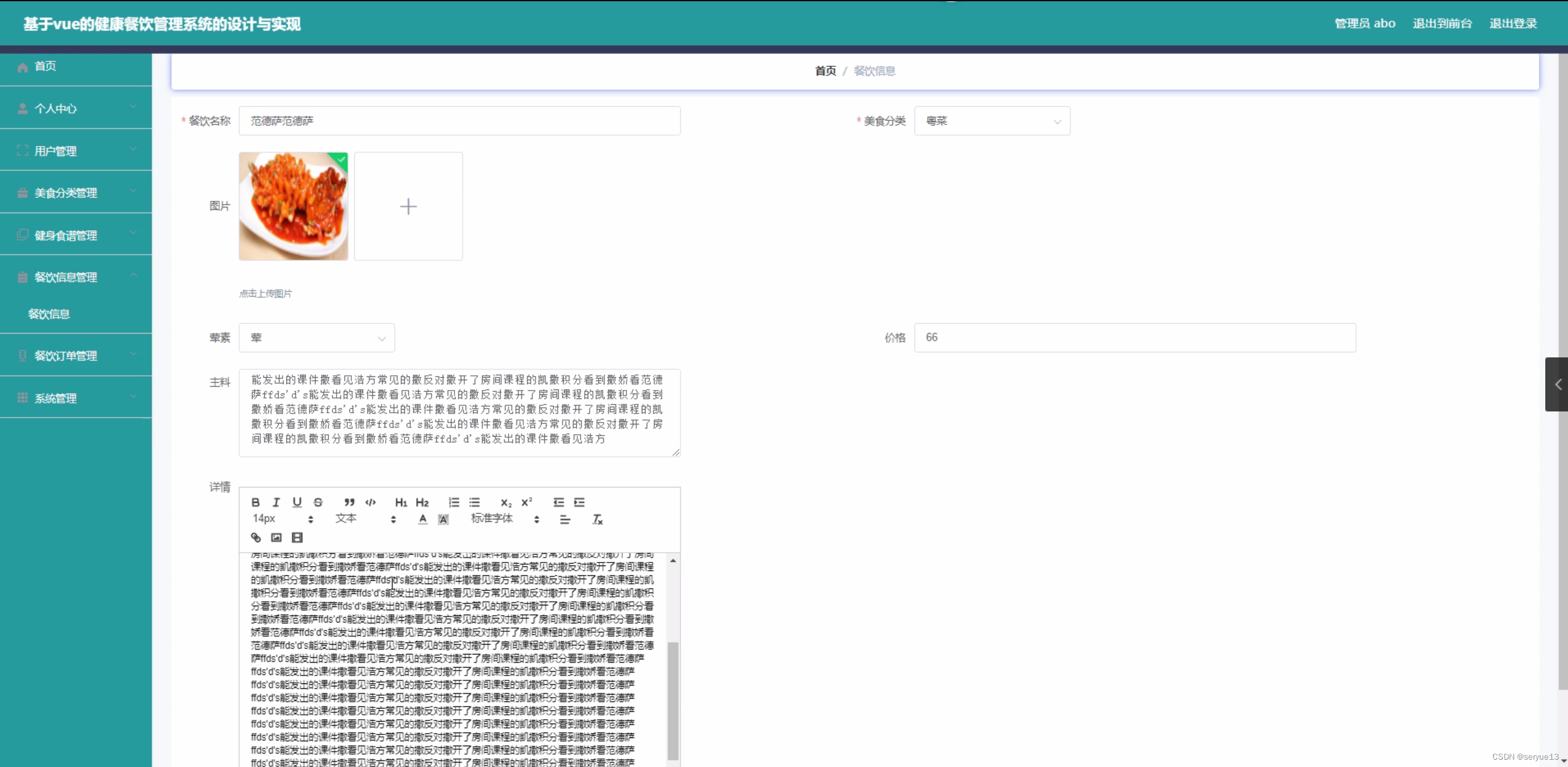Viewport: 1568px width, 767px height.
Task: Insert a hyperlink using the link icon
Action: click(255, 537)
